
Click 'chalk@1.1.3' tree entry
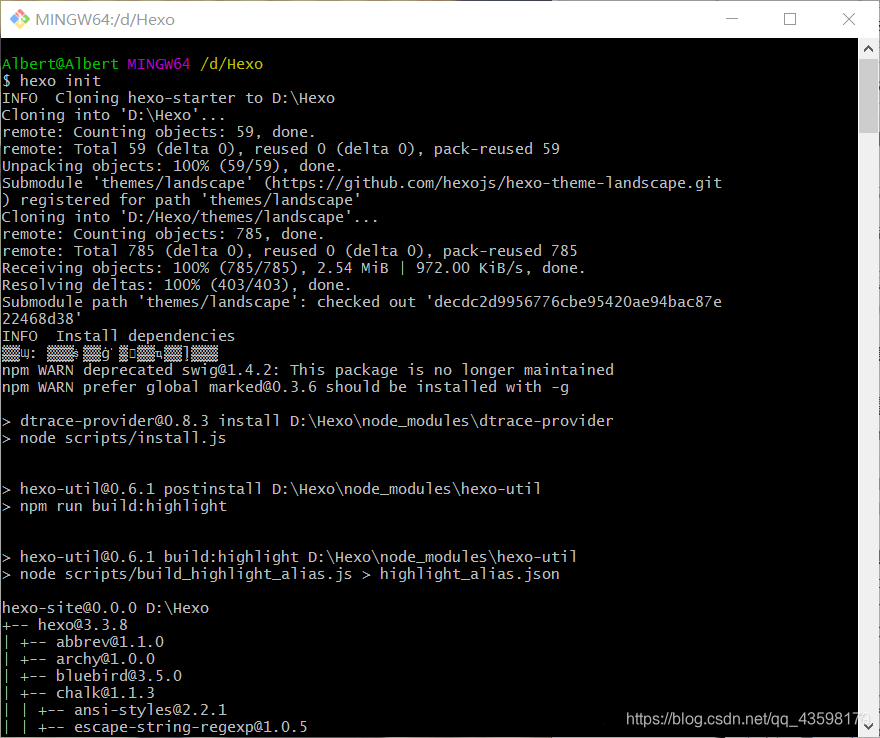click(x=106, y=693)
